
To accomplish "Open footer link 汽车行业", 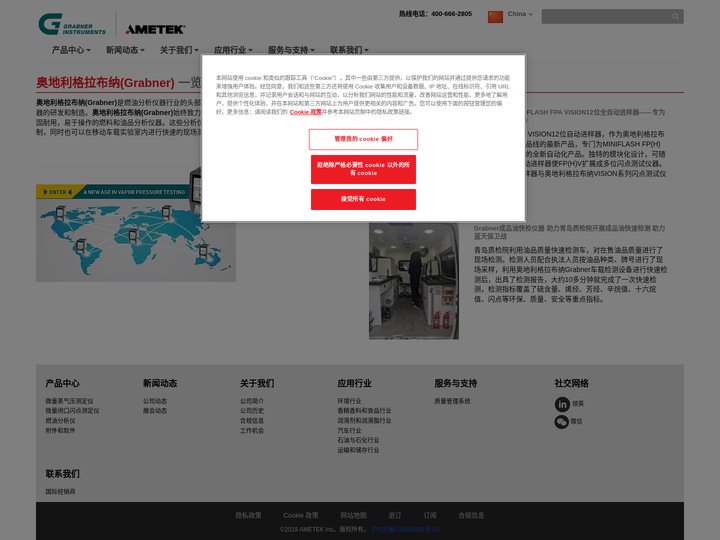I will [x=349, y=431].
